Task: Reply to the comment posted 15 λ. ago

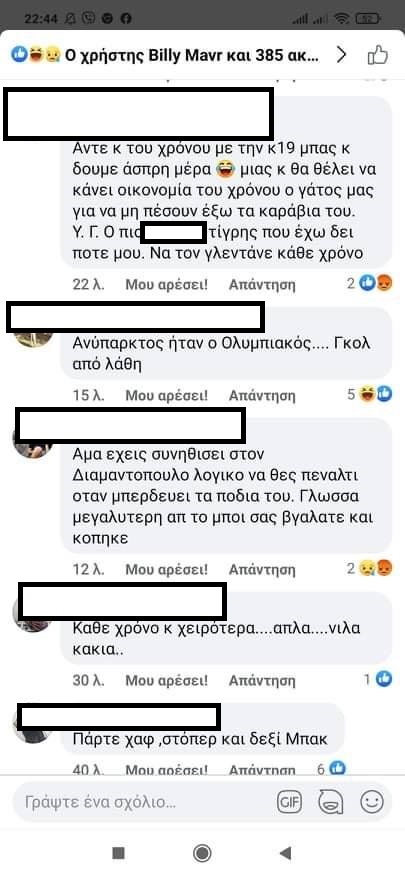Action: click(262, 395)
